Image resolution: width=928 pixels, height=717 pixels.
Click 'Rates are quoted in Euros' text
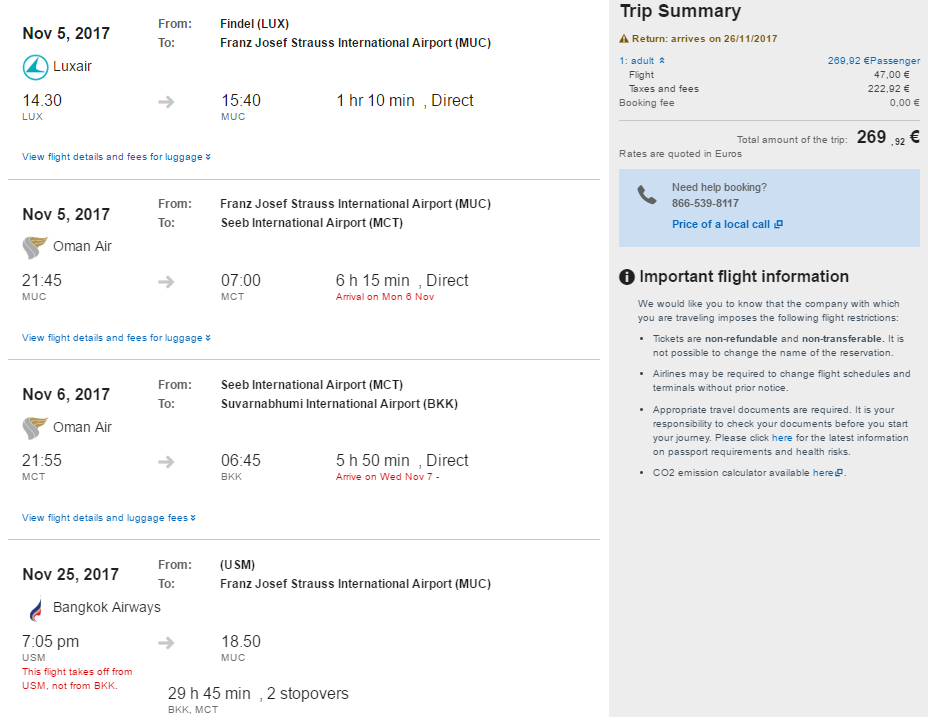pos(680,154)
